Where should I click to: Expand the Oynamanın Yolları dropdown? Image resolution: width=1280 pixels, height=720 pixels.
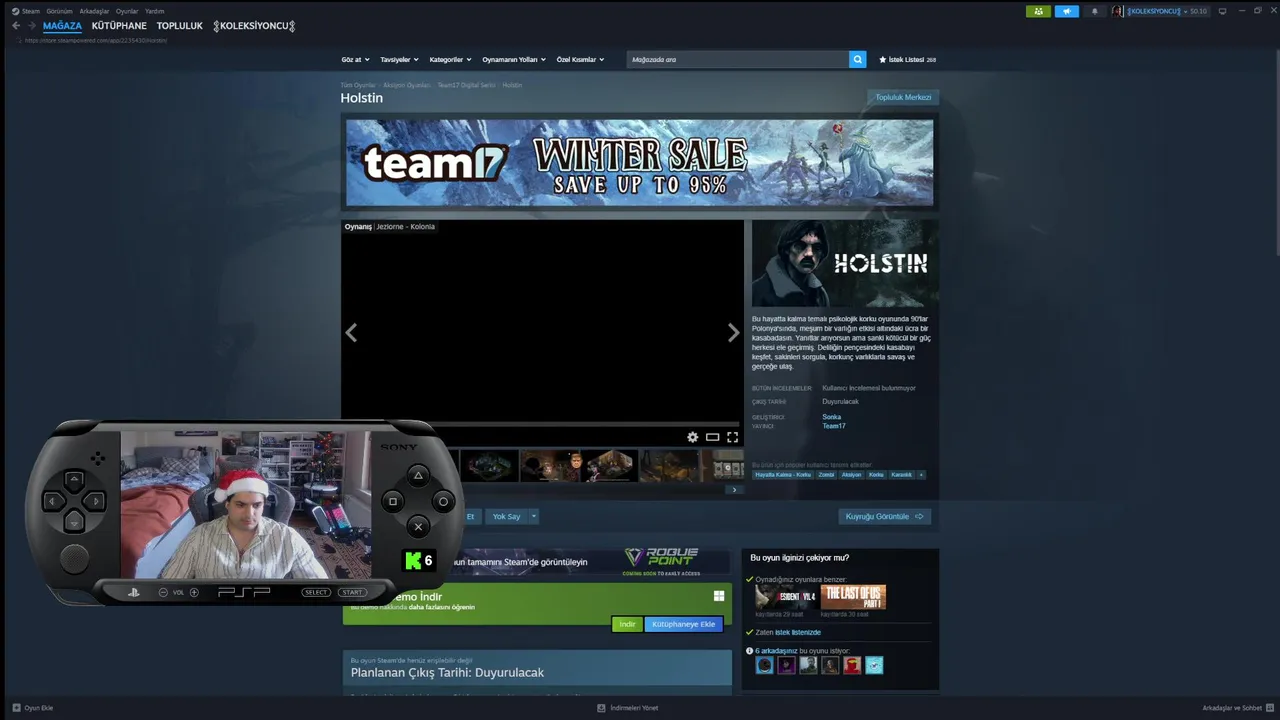click(514, 60)
